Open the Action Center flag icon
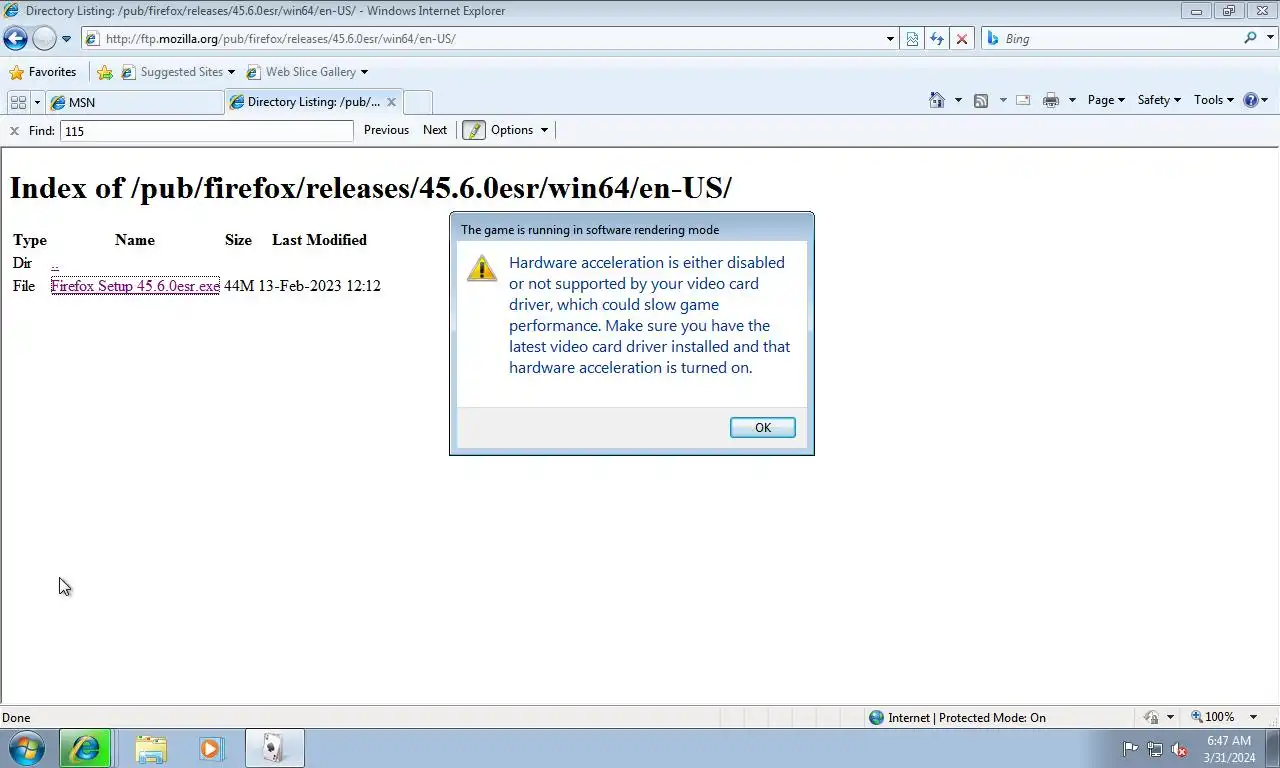1280x768 pixels. pos(1130,749)
